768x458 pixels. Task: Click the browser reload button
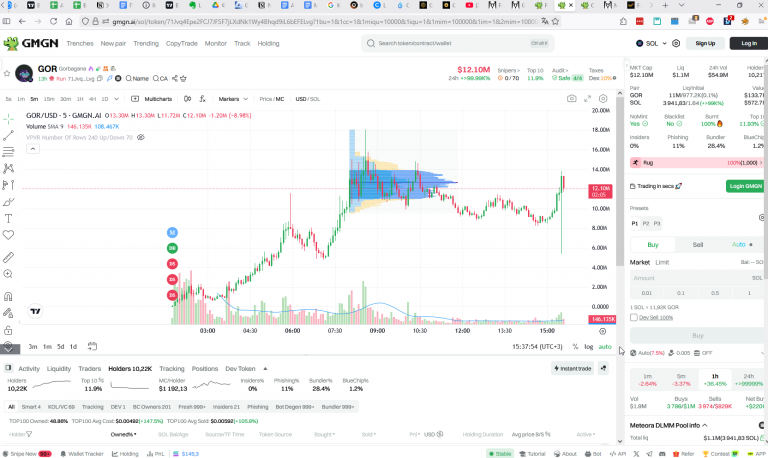pyautogui.click(x=53, y=22)
